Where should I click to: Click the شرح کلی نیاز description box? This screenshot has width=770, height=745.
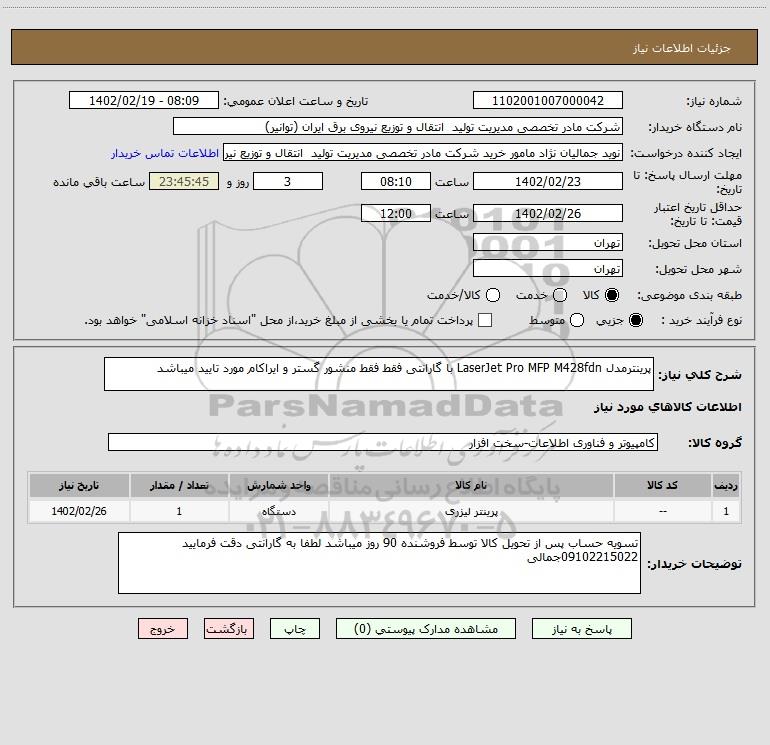point(379,374)
